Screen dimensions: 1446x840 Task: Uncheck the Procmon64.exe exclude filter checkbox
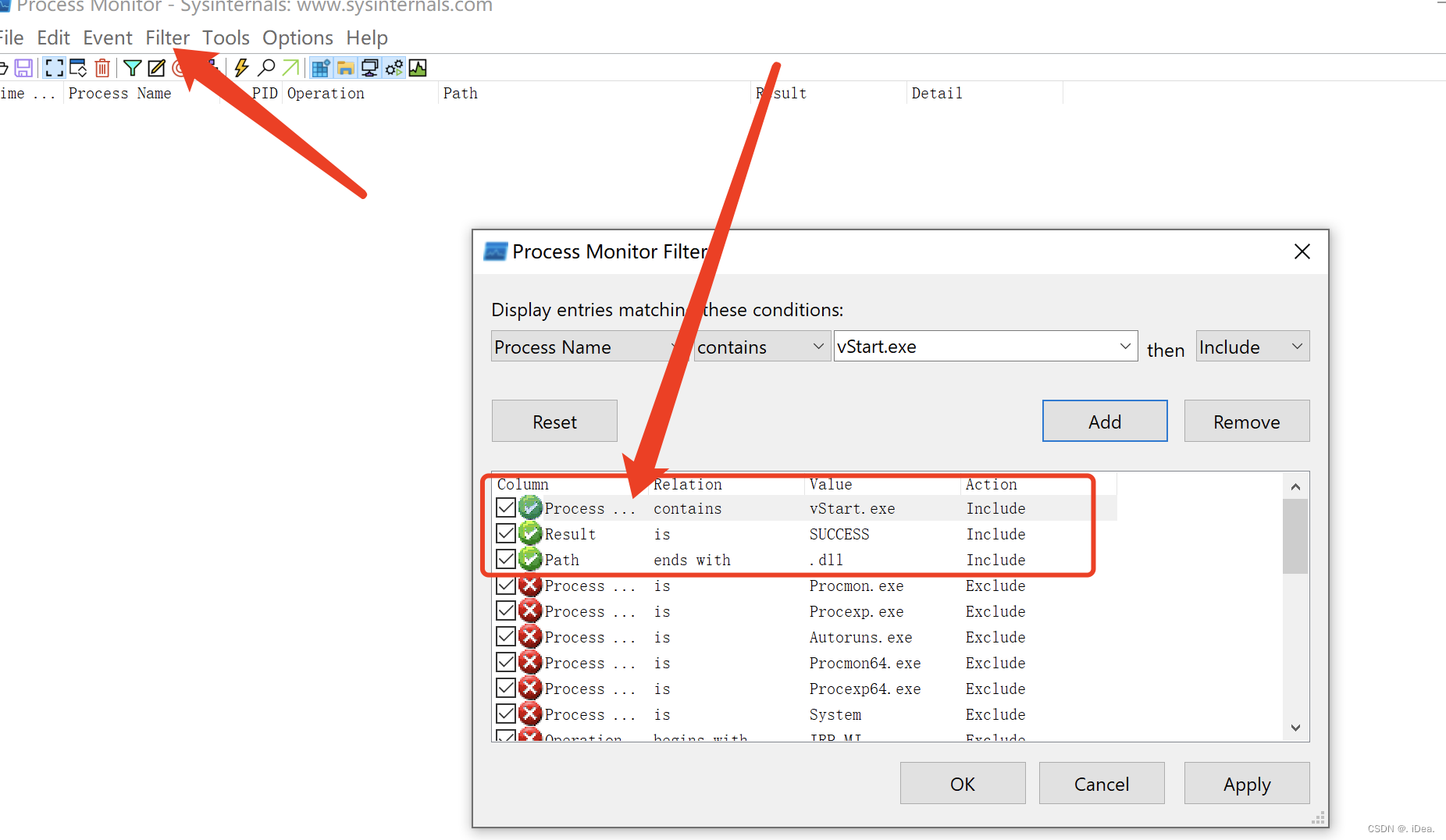(506, 662)
